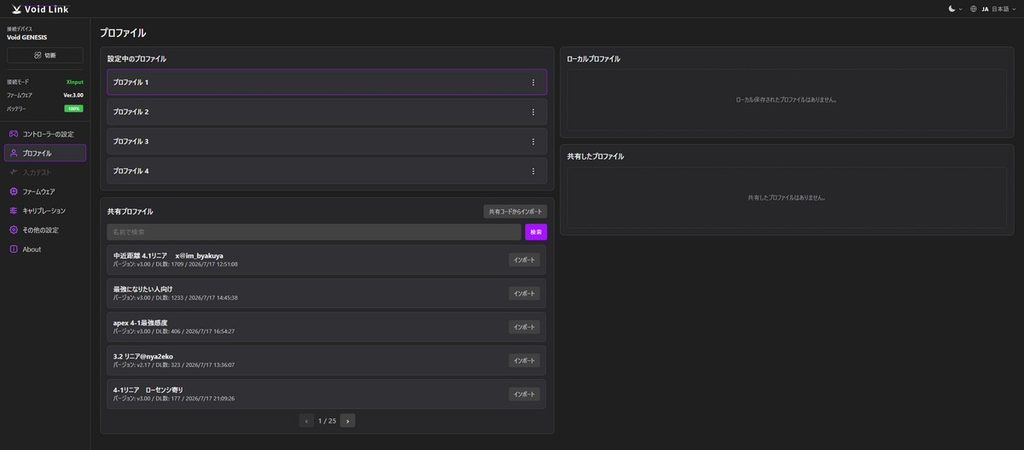Open the moon theme dropdown
The width and height of the screenshot is (1024, 450).
[955, 9]
